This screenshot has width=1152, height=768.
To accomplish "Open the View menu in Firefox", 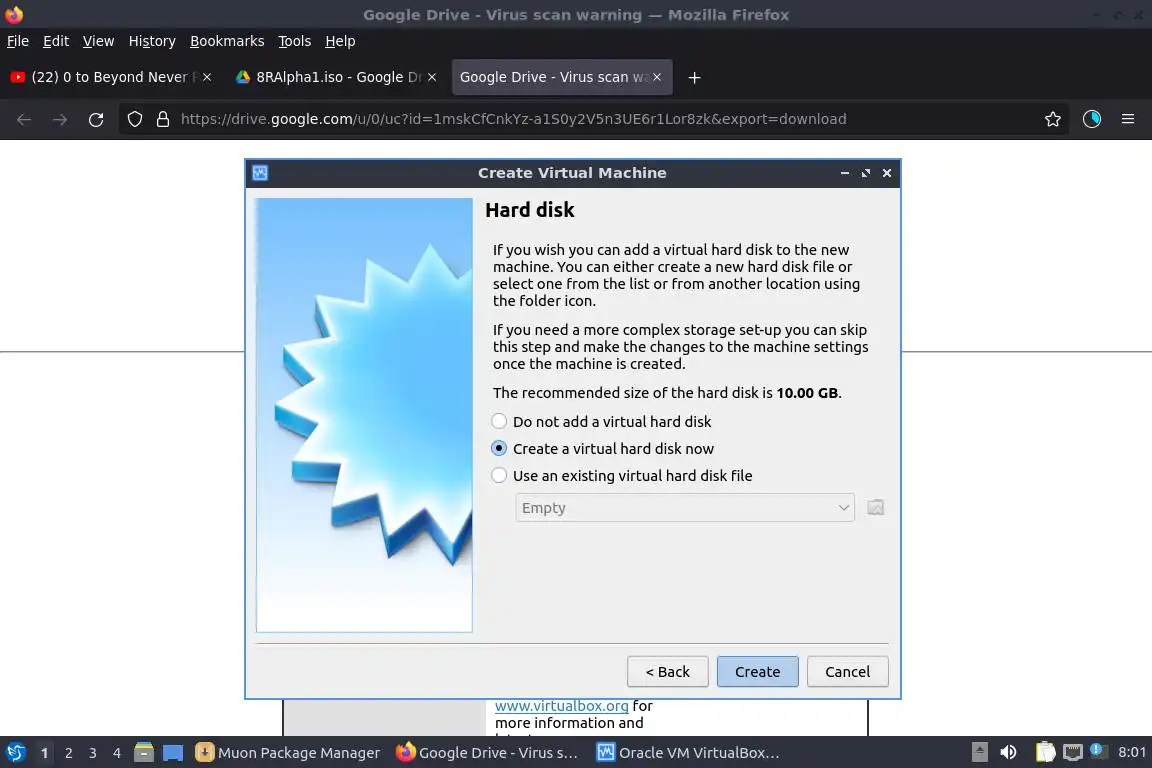I will click(98, 41).
